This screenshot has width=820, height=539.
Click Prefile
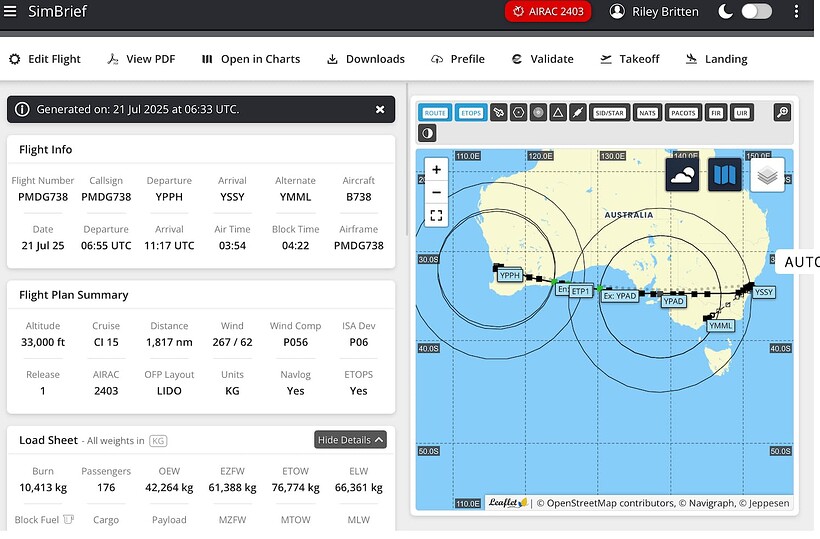pos(458,59)
